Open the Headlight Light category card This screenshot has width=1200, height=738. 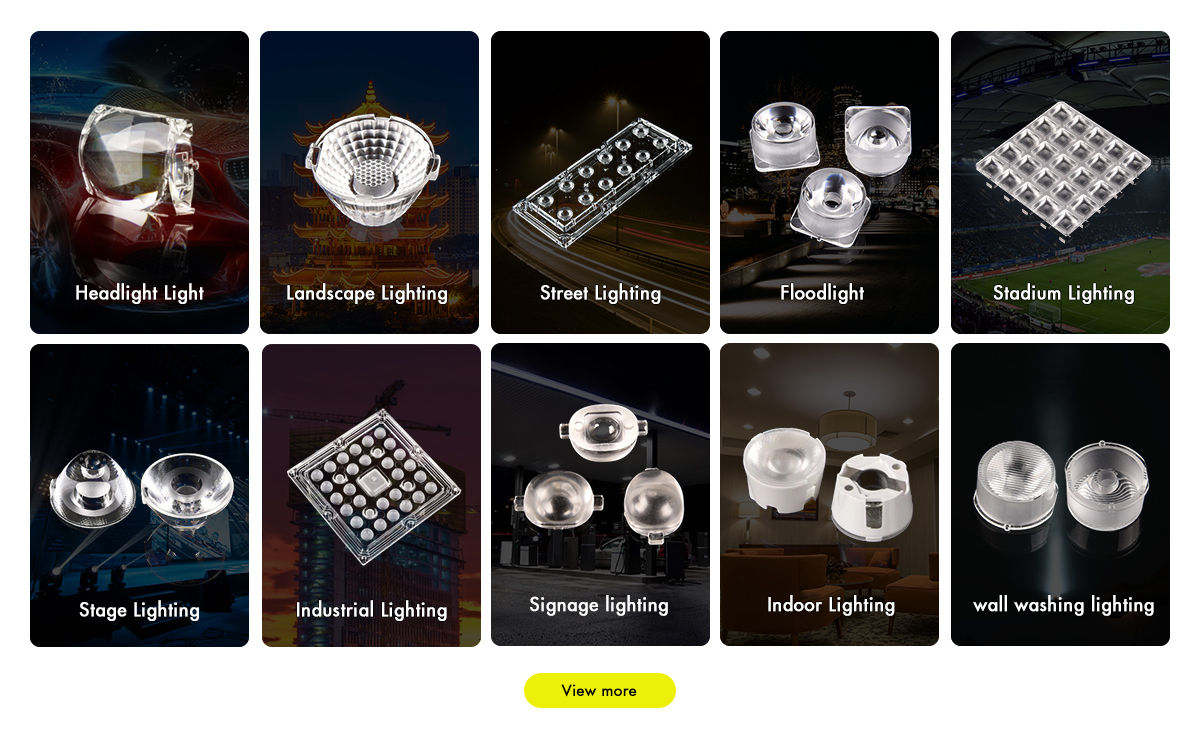tap(139, 182)
